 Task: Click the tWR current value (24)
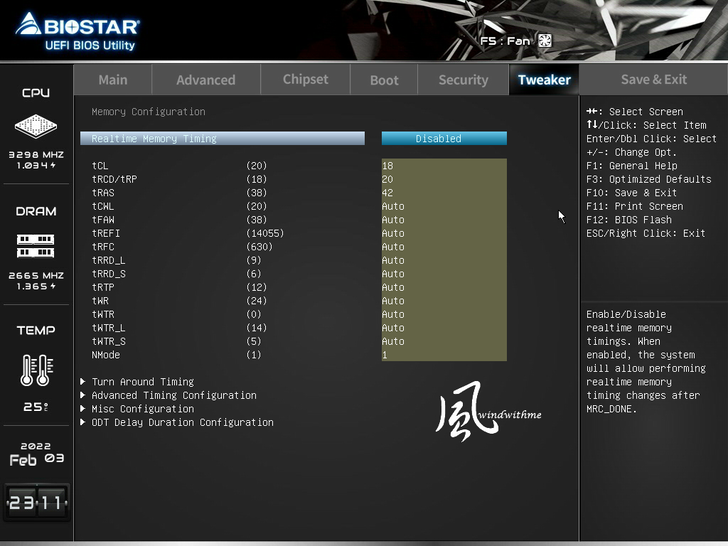pyautogui.click(x=256, y=300)
